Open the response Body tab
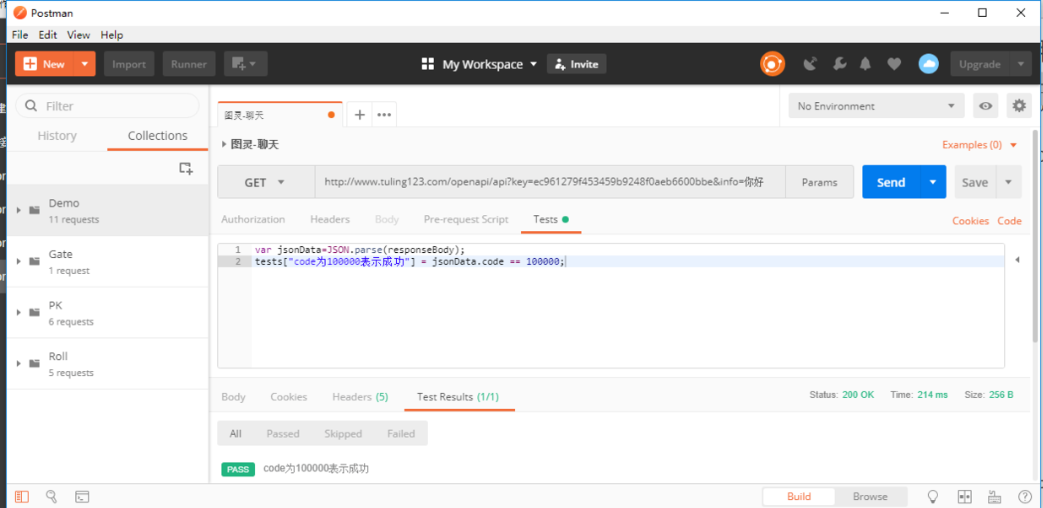Viewport: 1043px width, 508px height. pos(233,397)
